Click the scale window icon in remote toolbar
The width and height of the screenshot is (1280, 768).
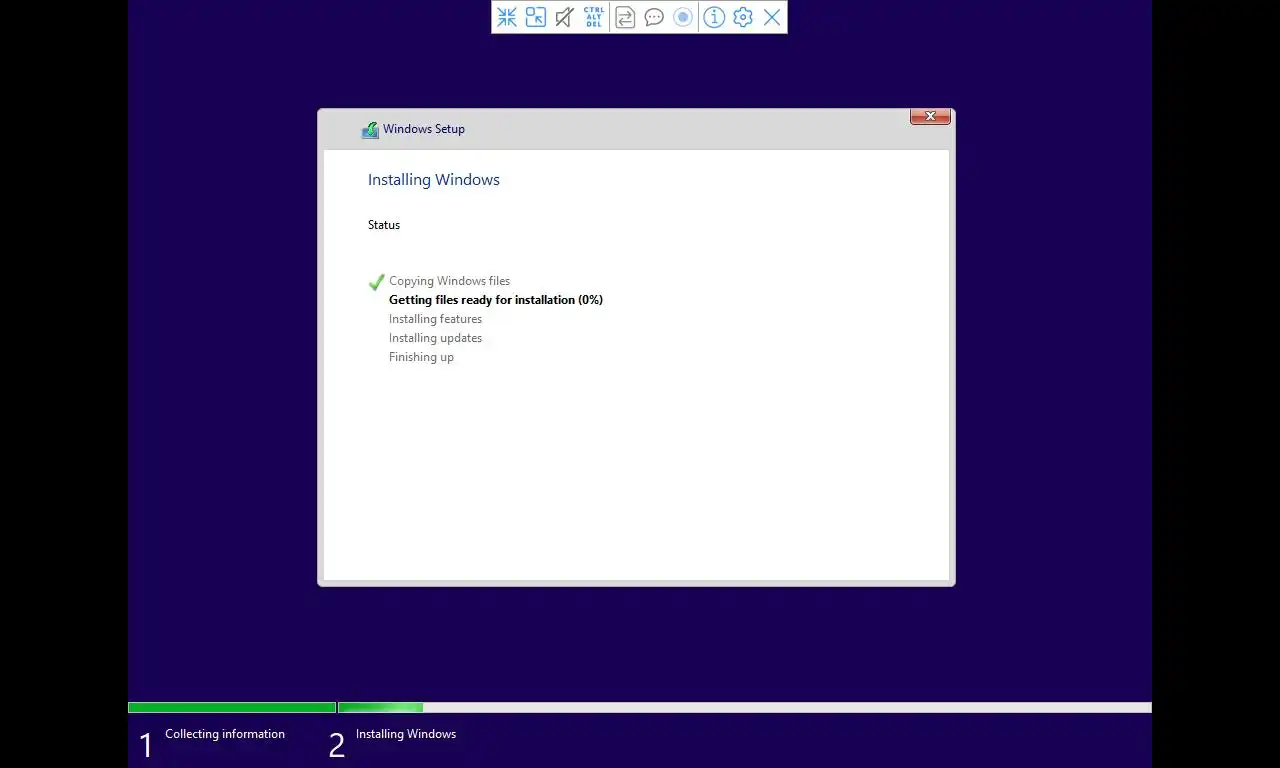tap(536, 17)
